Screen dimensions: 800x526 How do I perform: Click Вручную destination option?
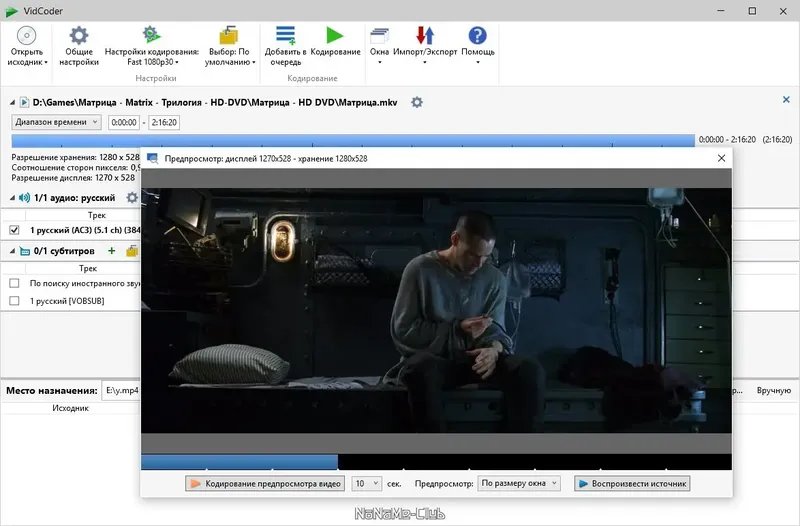773,390
